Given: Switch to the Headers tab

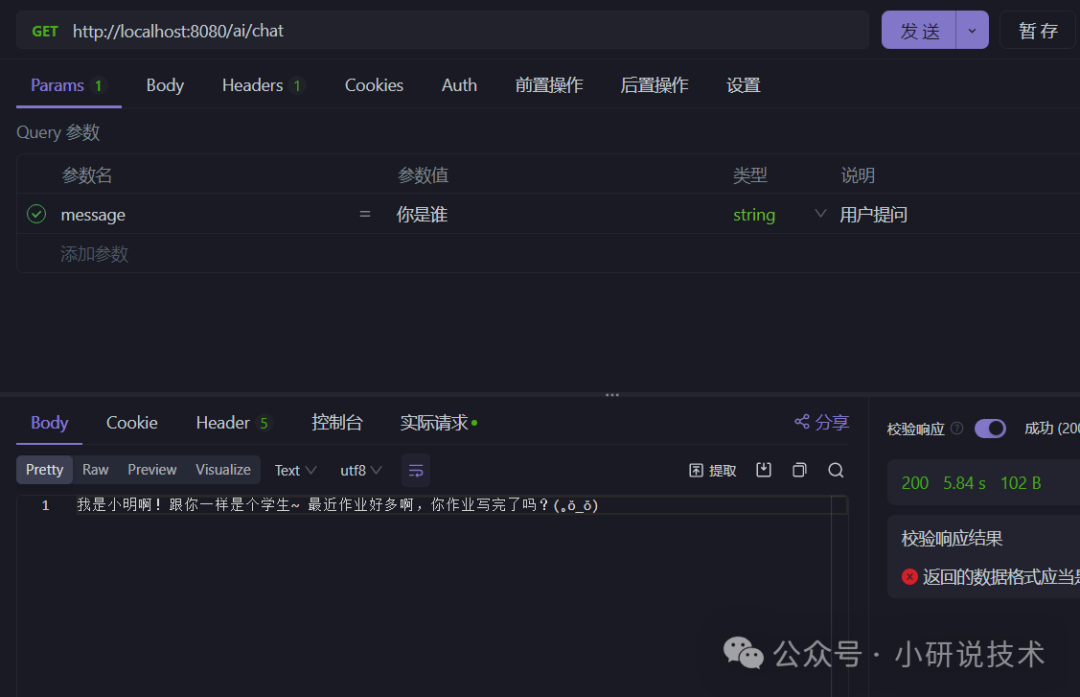Looking at the screenshot, I should 252,85.
